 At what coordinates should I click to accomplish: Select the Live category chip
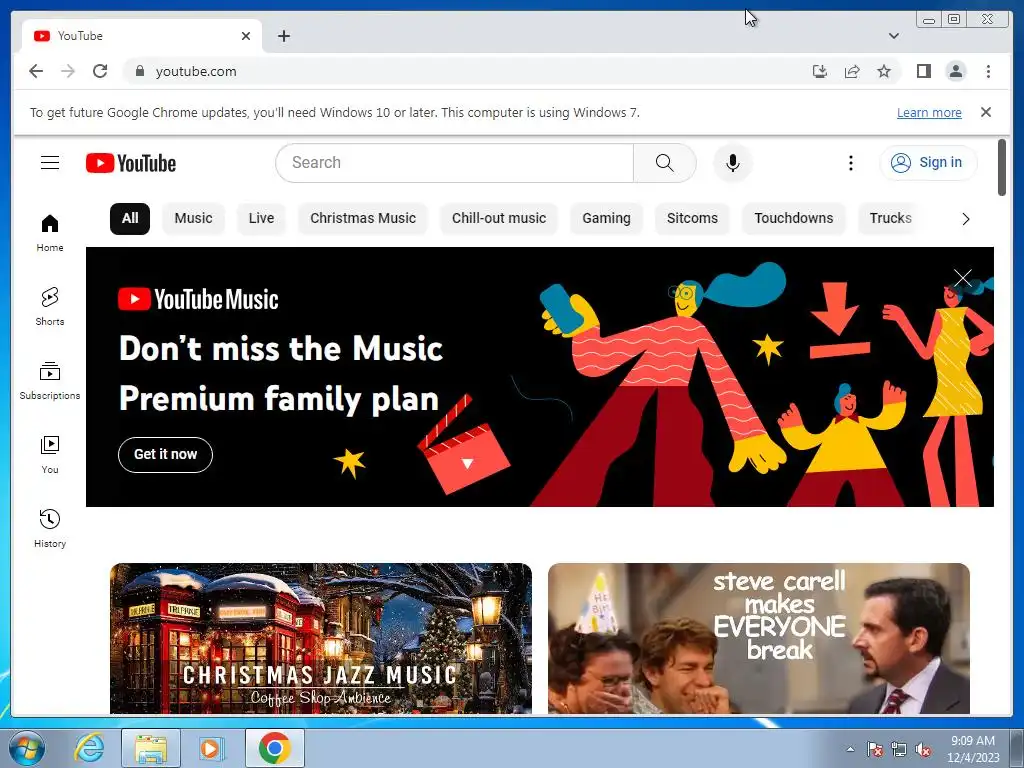261,218
